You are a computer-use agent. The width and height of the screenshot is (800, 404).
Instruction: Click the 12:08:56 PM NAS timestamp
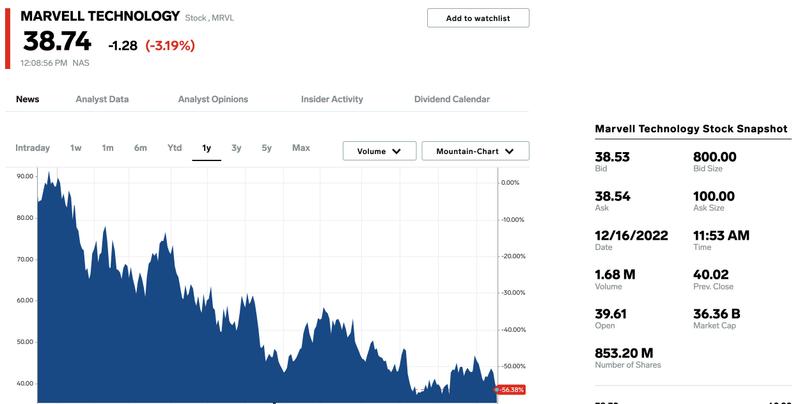[x=55, y=63]
